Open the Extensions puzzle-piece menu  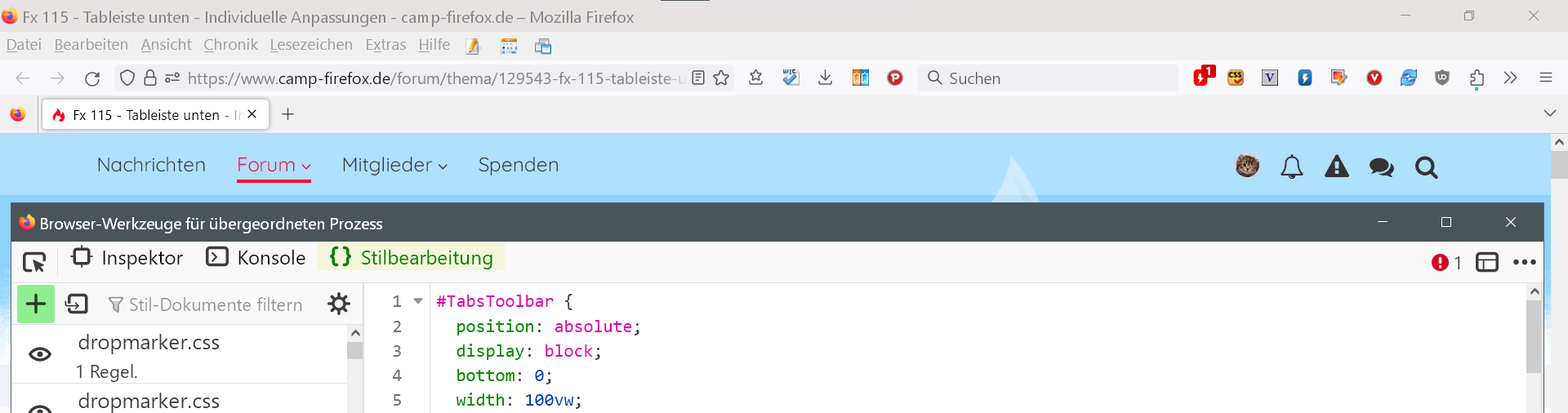[1477, 78]
